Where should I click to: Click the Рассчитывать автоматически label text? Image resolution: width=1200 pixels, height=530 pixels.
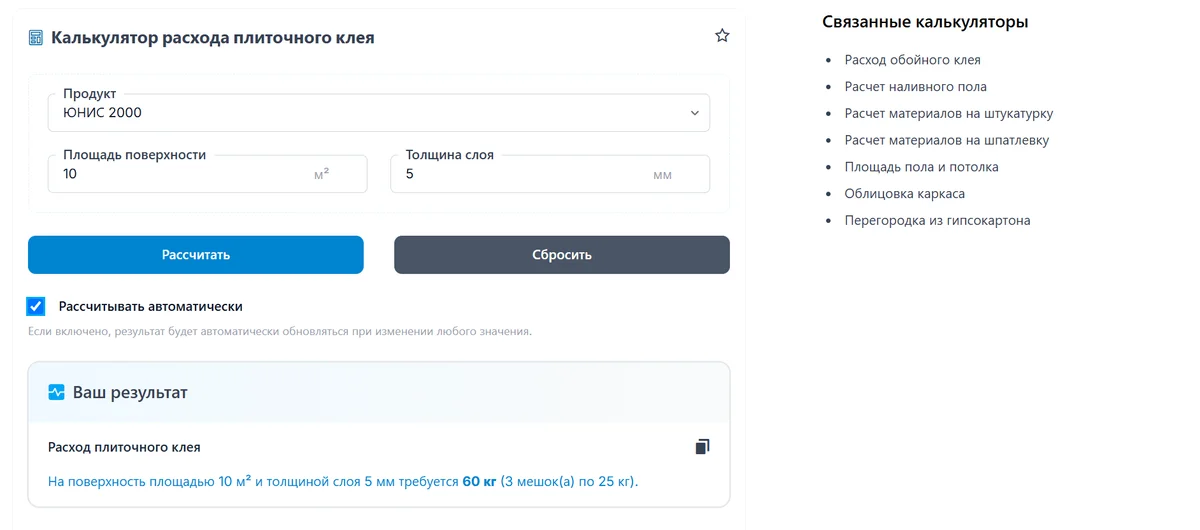point(150,306)
